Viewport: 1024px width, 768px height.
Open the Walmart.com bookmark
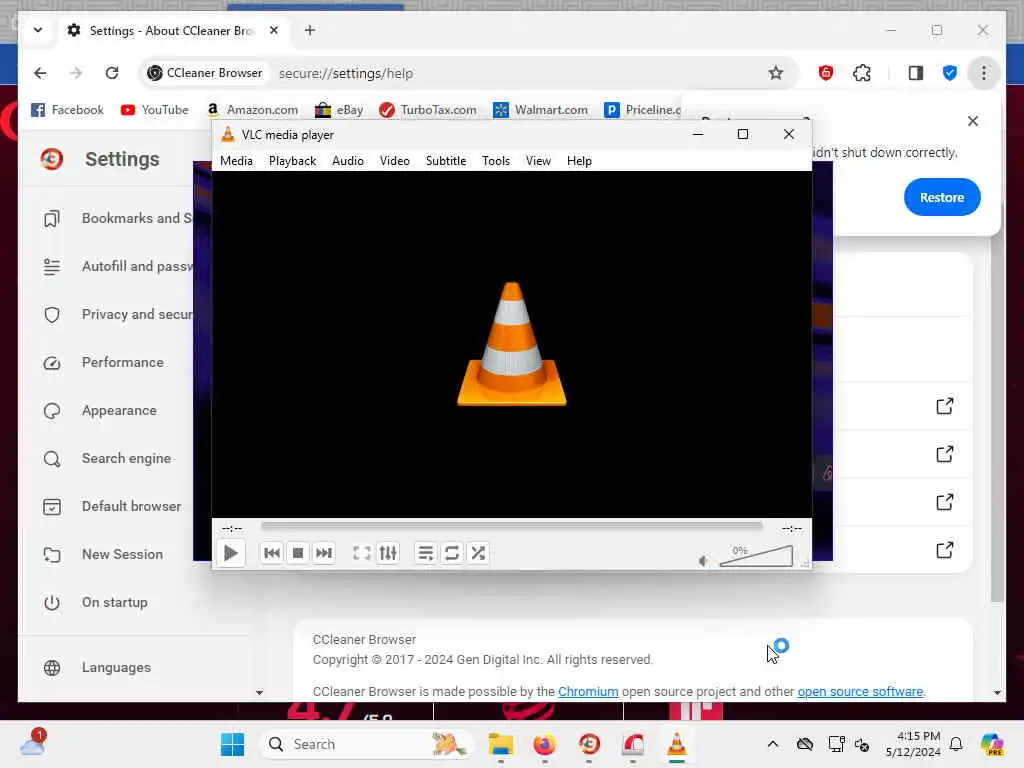pyautogui.click(x=541, y=110)
